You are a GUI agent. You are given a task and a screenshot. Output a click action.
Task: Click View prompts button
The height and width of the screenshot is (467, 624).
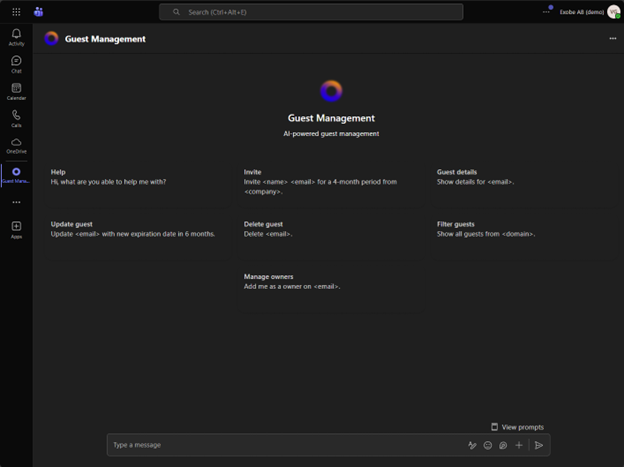[517, 427]
